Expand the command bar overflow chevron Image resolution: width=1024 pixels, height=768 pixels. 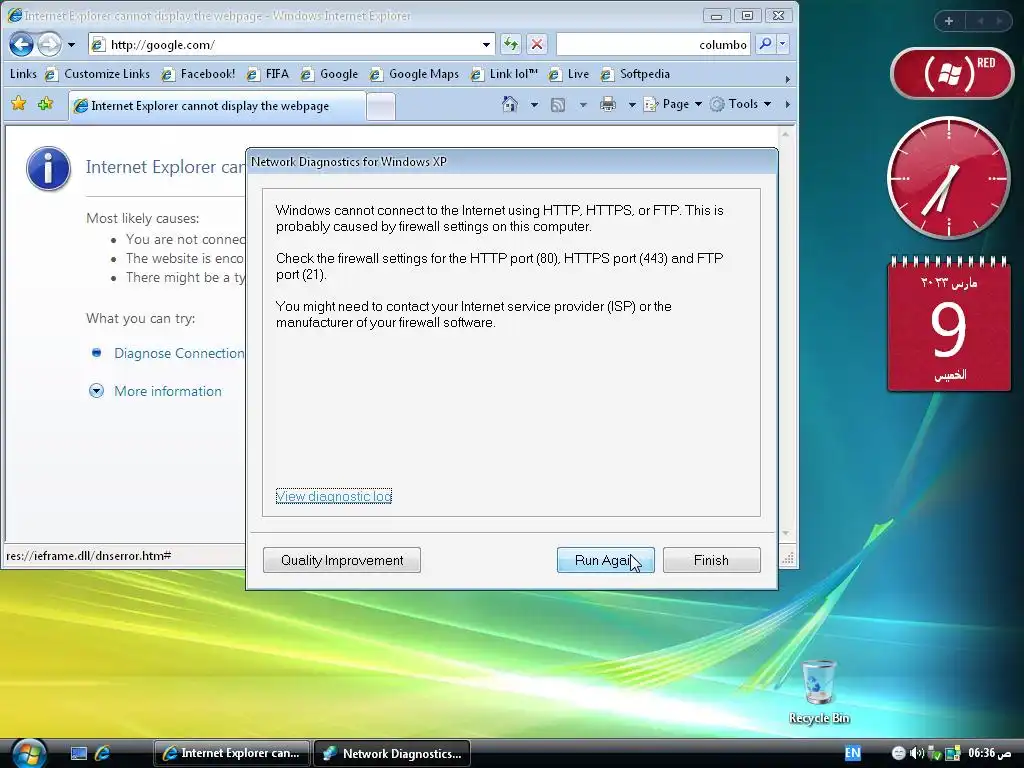[788, 104]
